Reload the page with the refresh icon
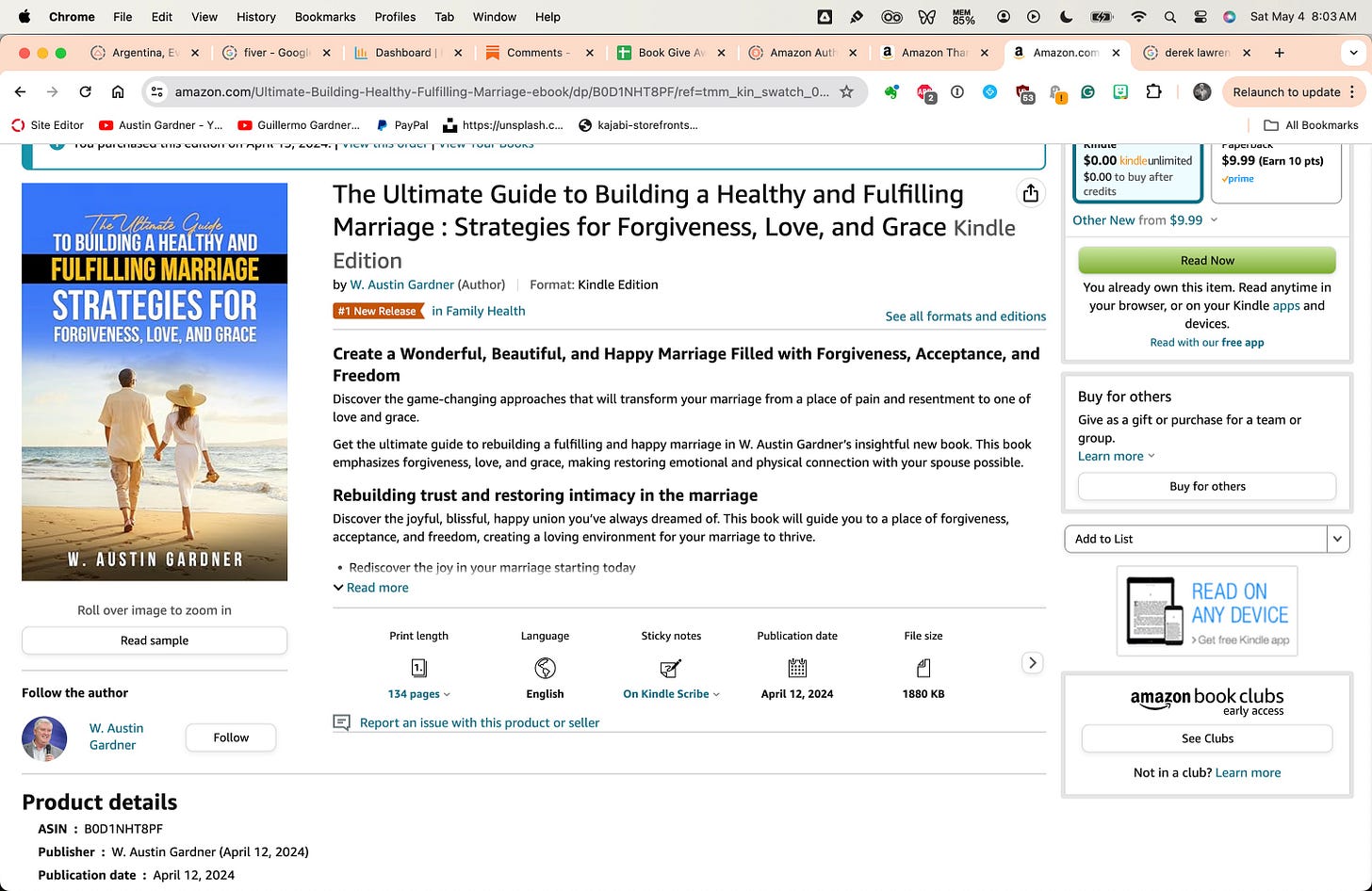The height and width of the screenshot is (891, 1372). coord(85,91)
